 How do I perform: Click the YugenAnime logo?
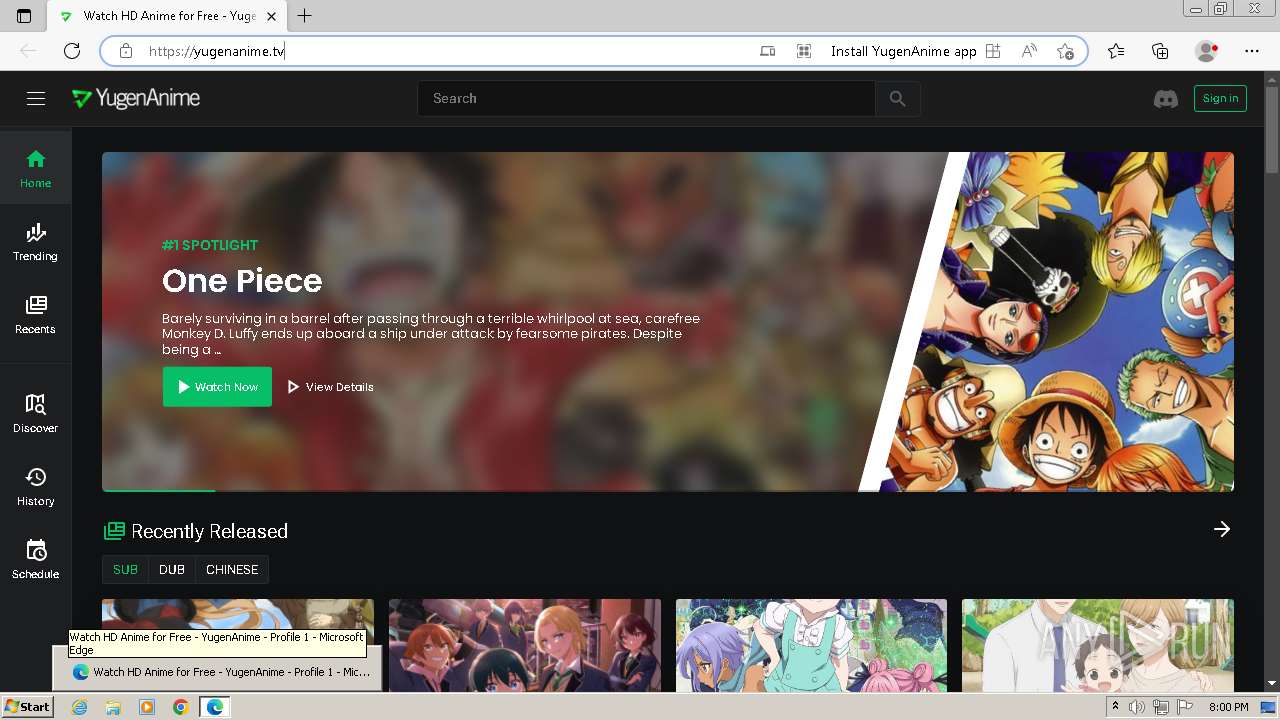[x=136, y=98]
